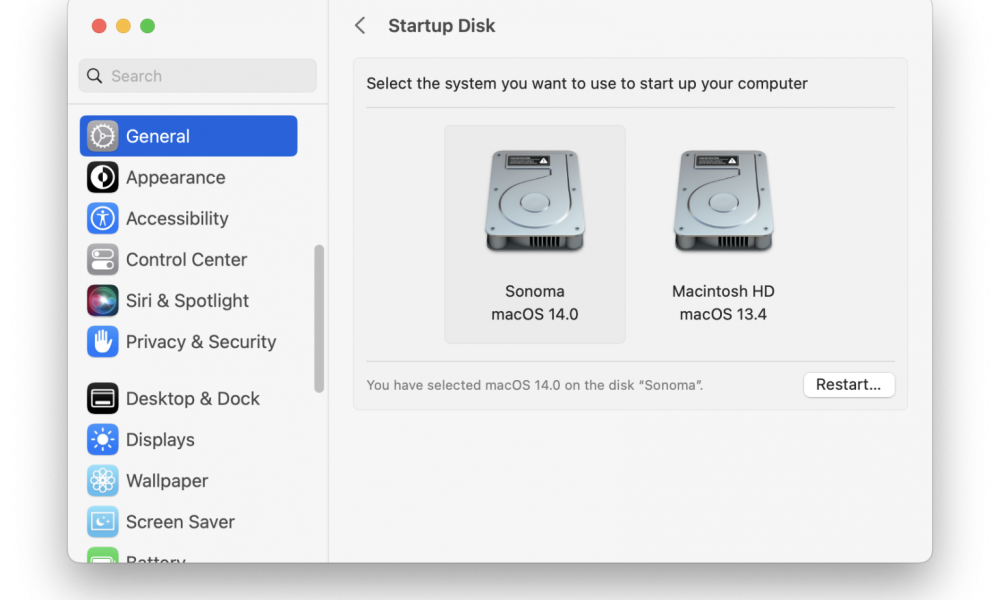Click Privacy & Security hand icon
This screenshot has width=1000, height=600.
102,342
